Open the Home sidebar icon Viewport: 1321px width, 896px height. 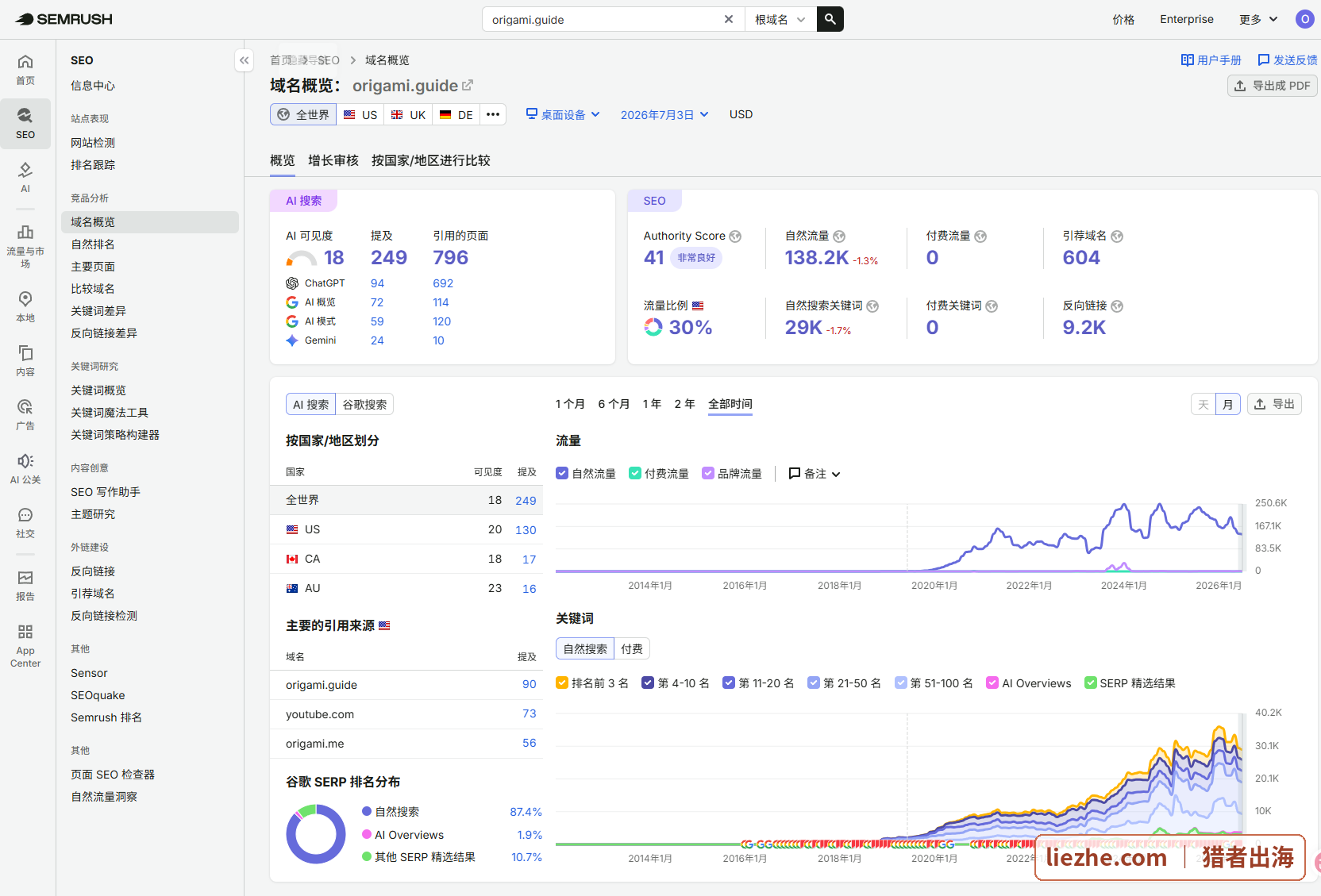click(x=25, y=70)
